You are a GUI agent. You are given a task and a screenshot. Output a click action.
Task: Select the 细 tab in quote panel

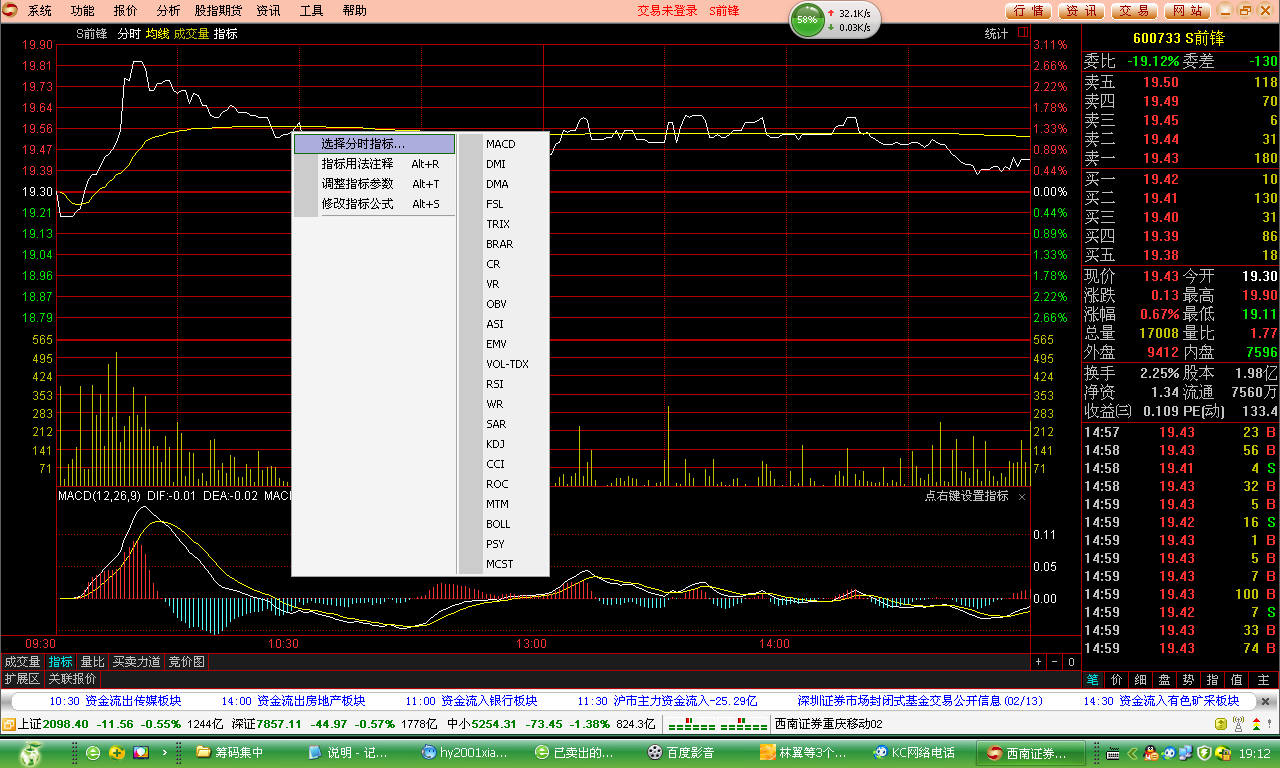pos(1142,680)
